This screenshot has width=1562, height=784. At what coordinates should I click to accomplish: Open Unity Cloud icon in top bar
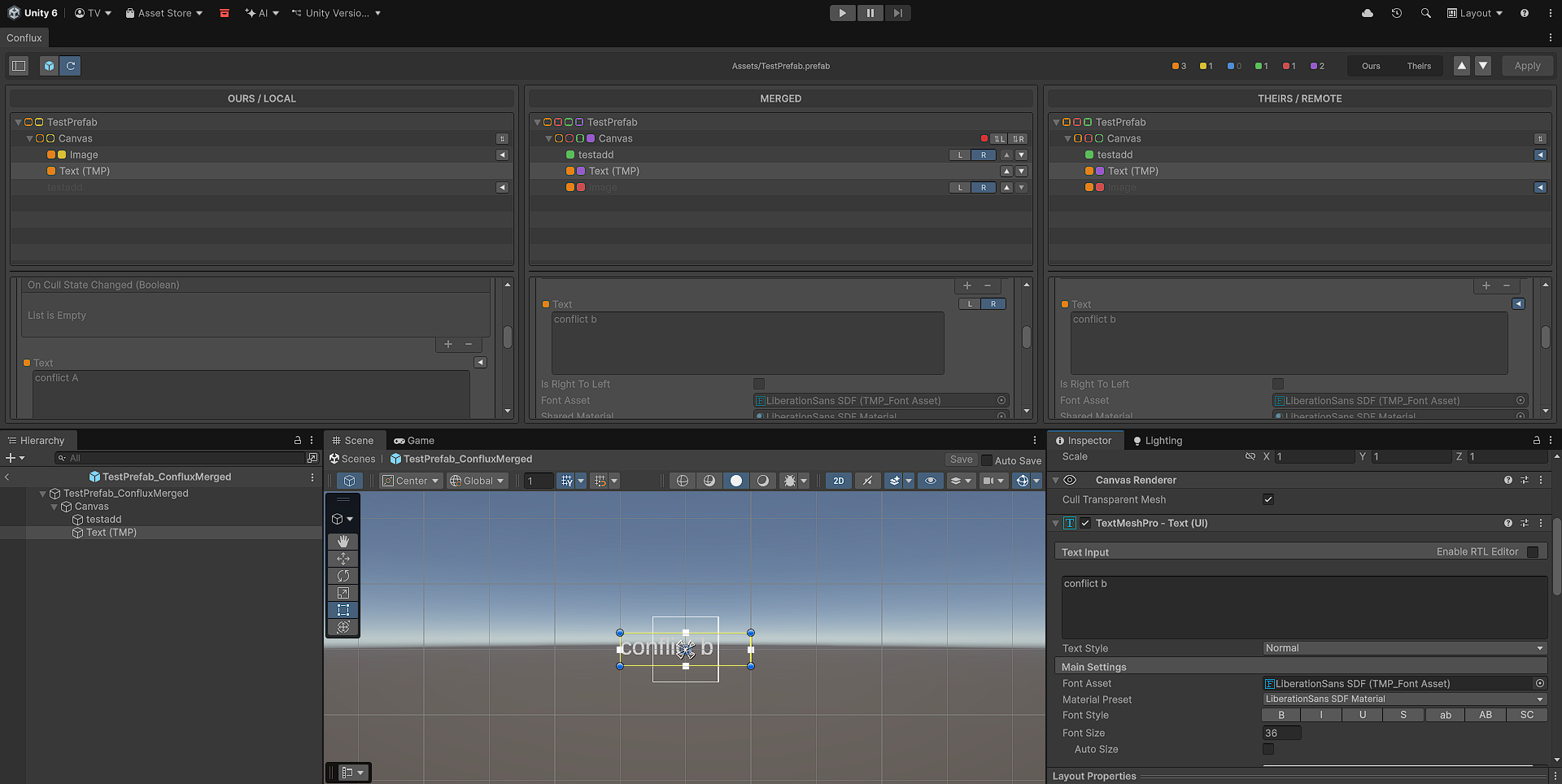pos(1368,13)
